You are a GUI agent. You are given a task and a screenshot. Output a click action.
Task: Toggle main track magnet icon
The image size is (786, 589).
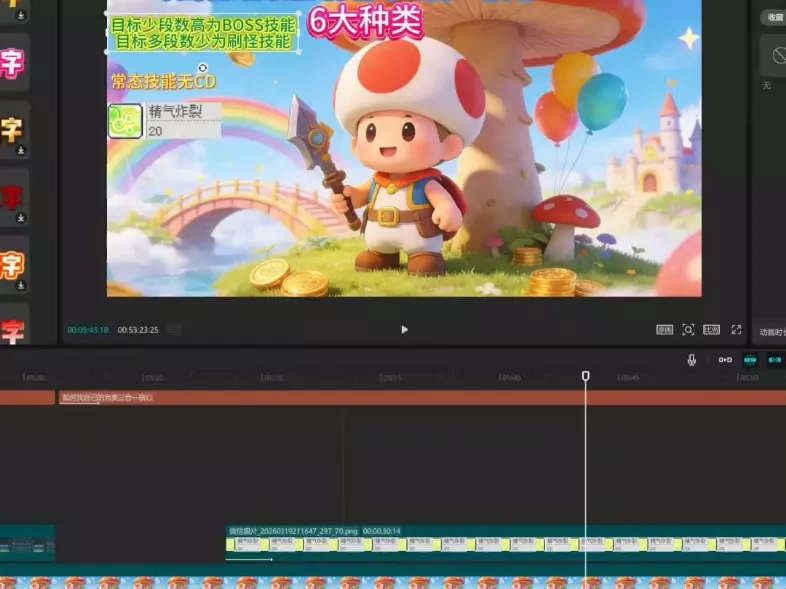click(725, 360)
